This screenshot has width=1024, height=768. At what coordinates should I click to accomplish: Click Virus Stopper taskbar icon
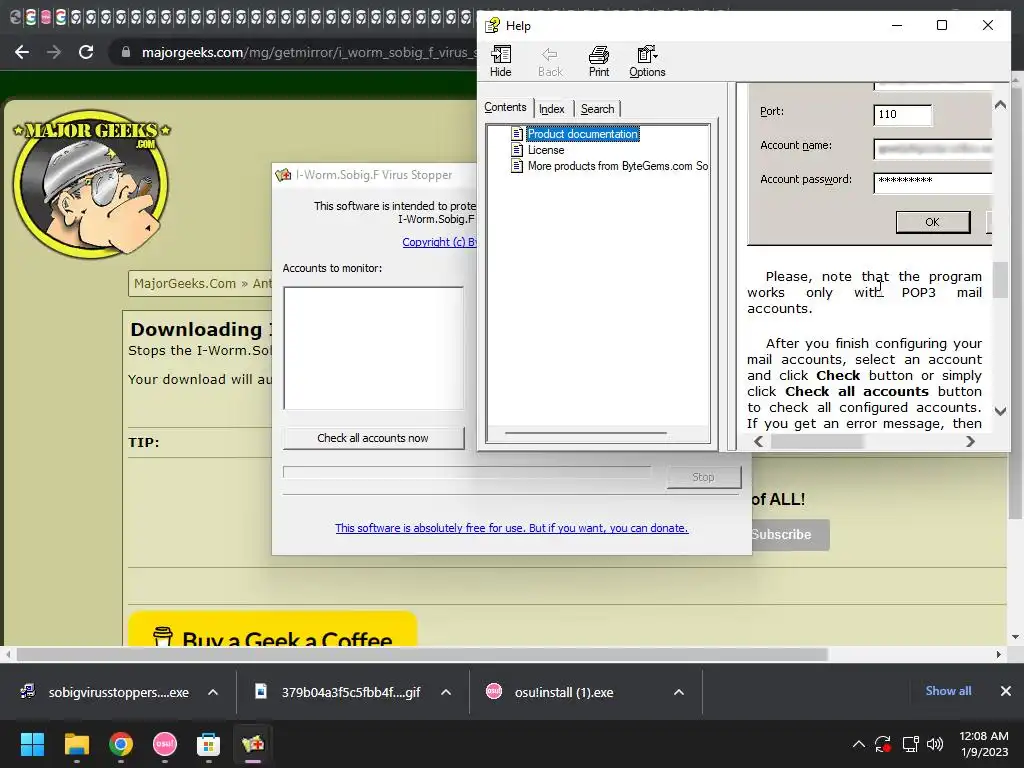(x=253, y=744)
